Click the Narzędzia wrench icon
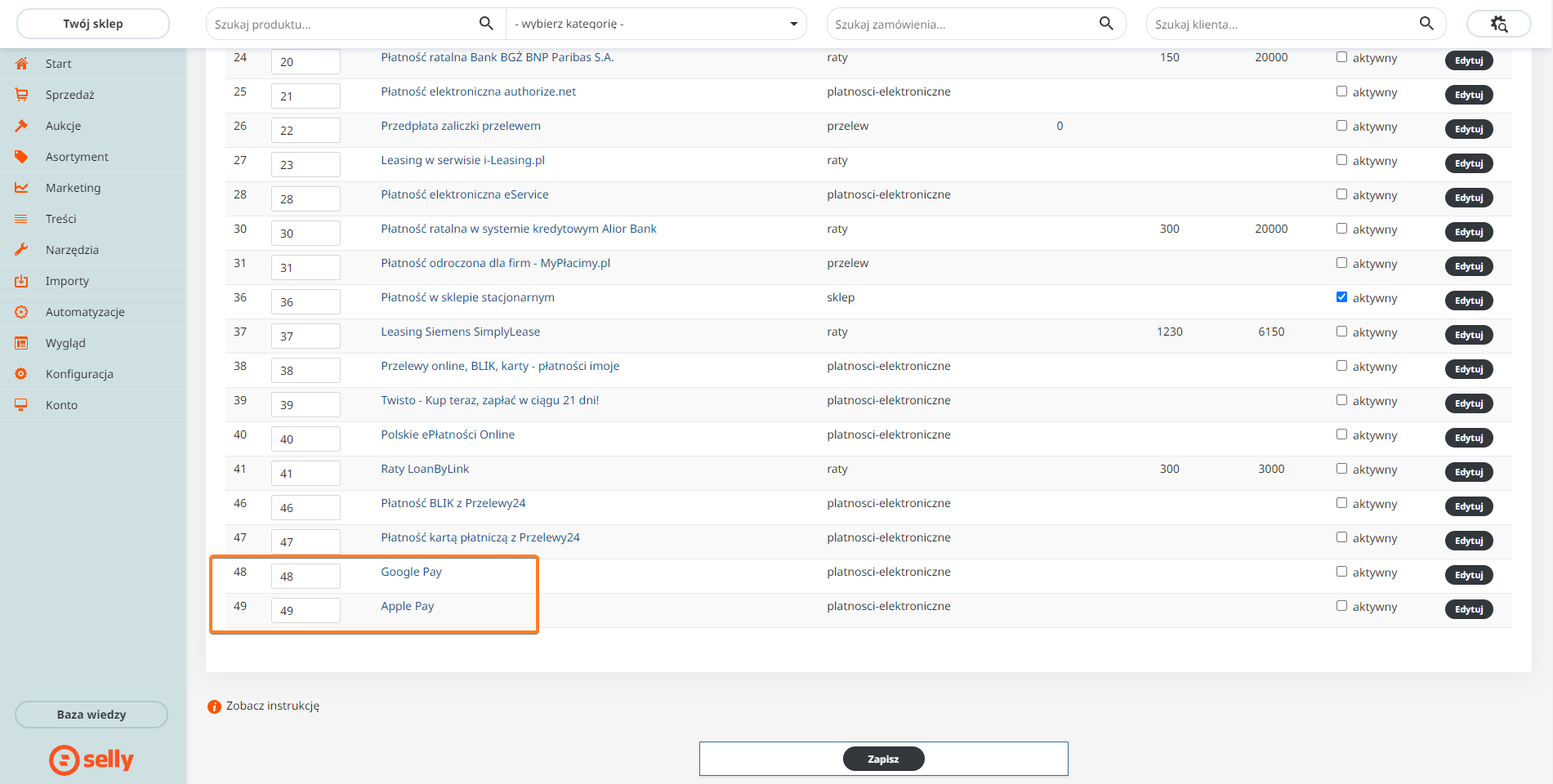 (x=21, y=250)
